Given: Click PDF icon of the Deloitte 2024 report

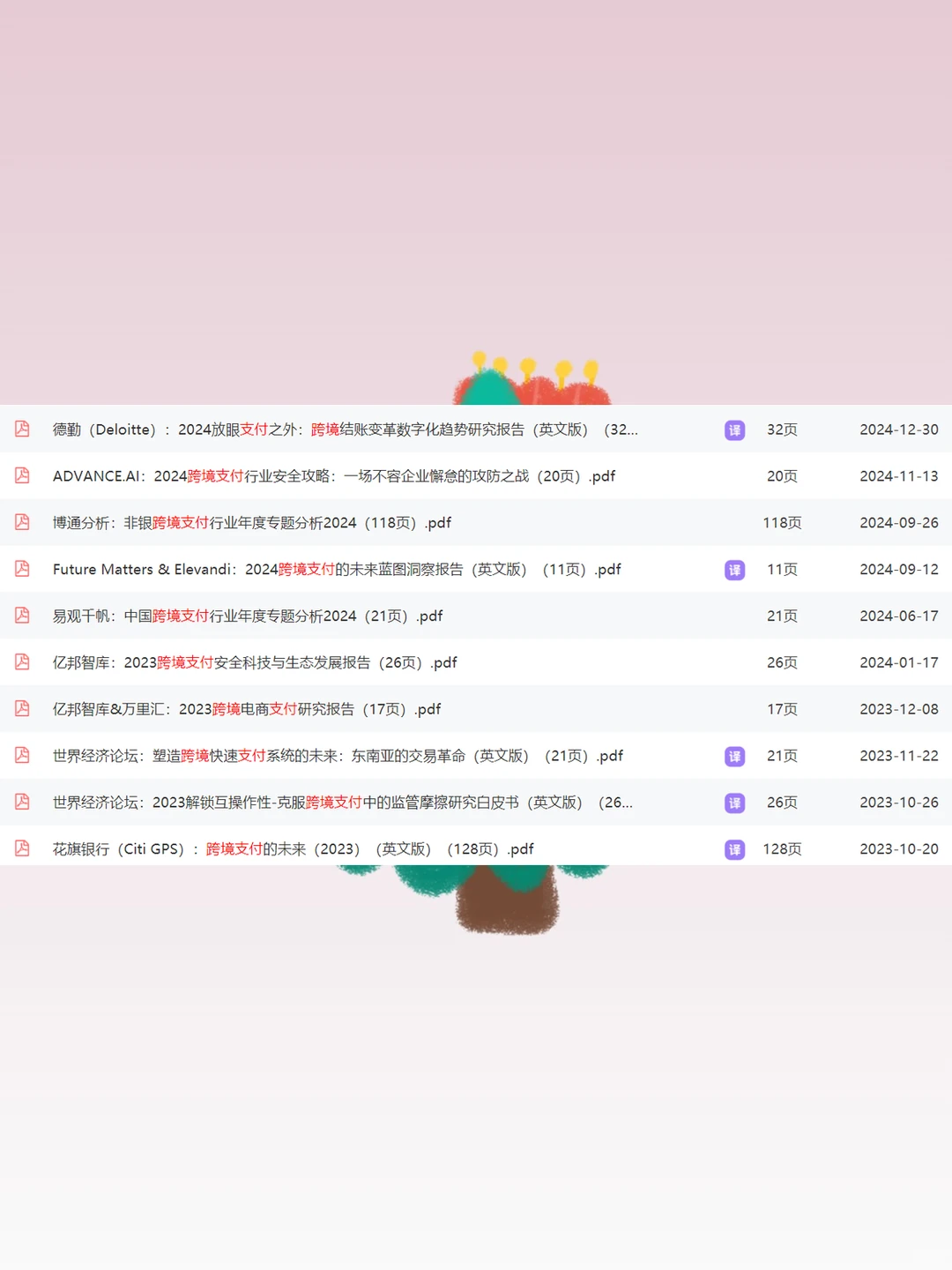Looking at the screenshot, I should pos(22,429).
